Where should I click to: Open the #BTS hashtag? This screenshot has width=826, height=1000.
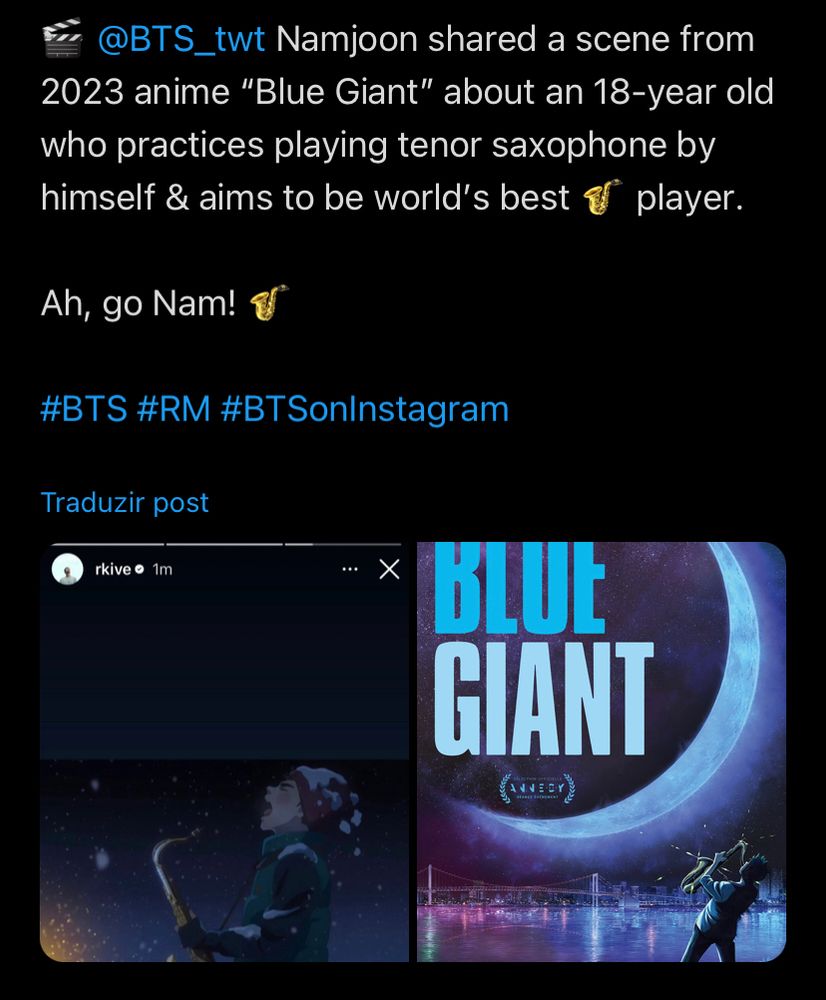tap(84, 409)
